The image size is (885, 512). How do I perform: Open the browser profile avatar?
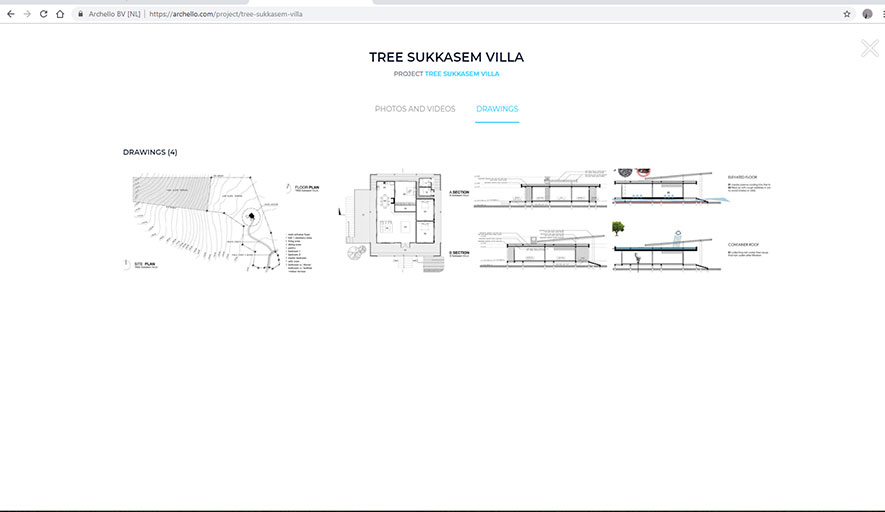pos(868,14)
